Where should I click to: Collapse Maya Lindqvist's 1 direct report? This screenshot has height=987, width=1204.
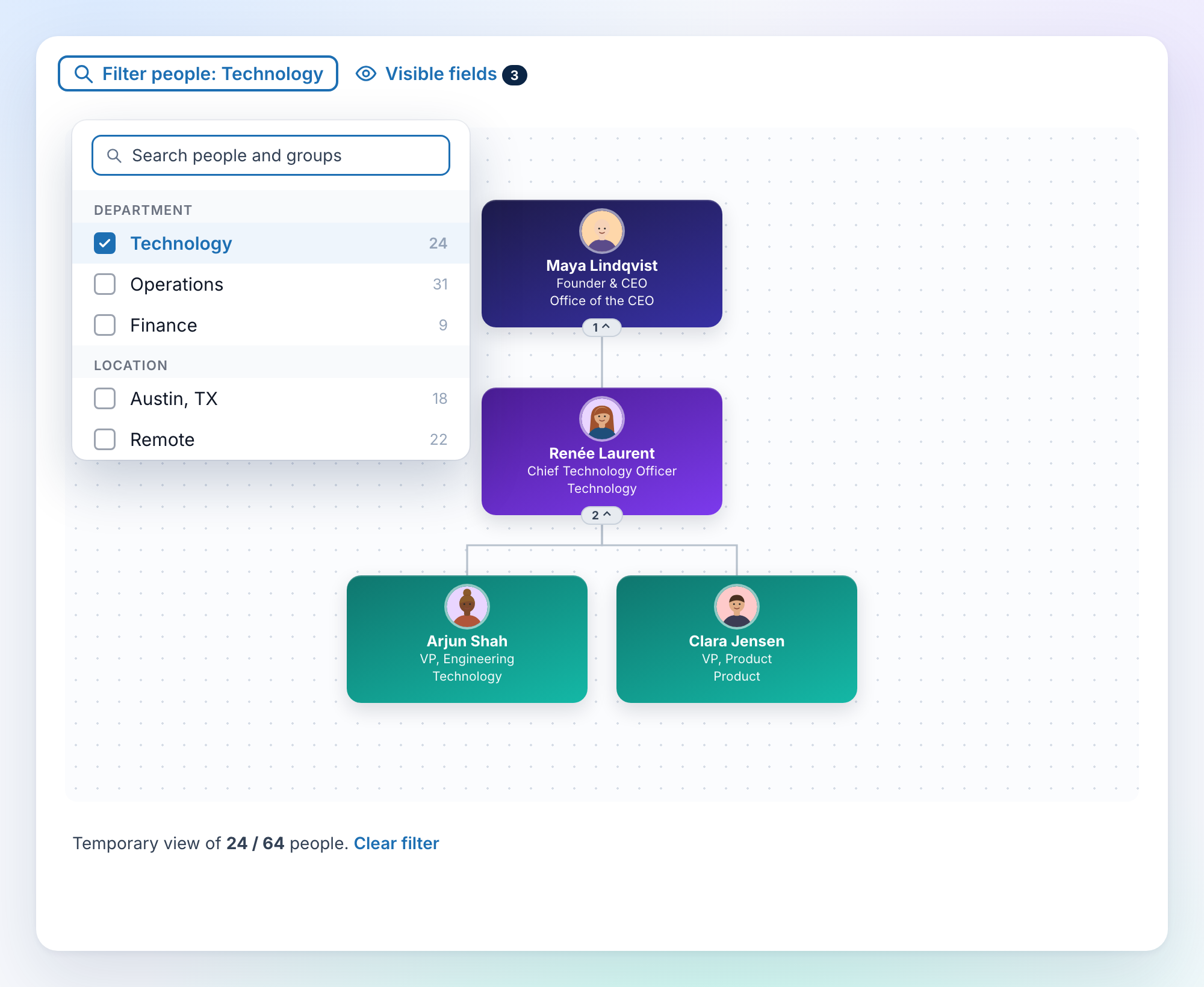pyautogui.click(x=602, y=327)
